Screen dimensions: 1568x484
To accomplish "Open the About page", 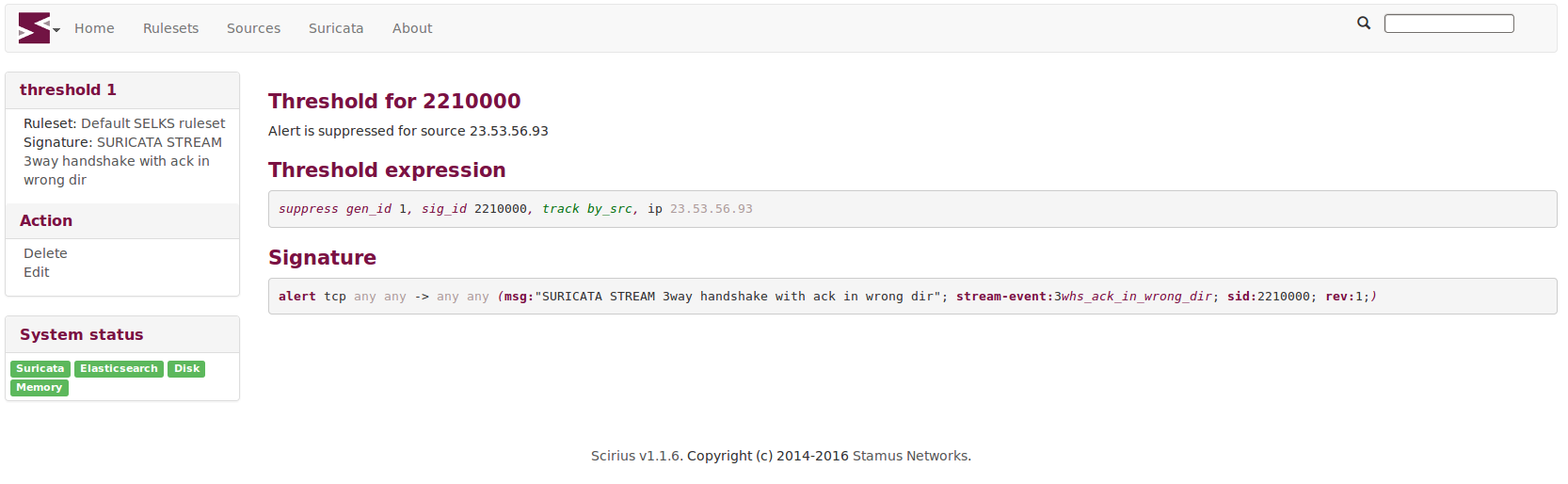I will click(412, 28).
